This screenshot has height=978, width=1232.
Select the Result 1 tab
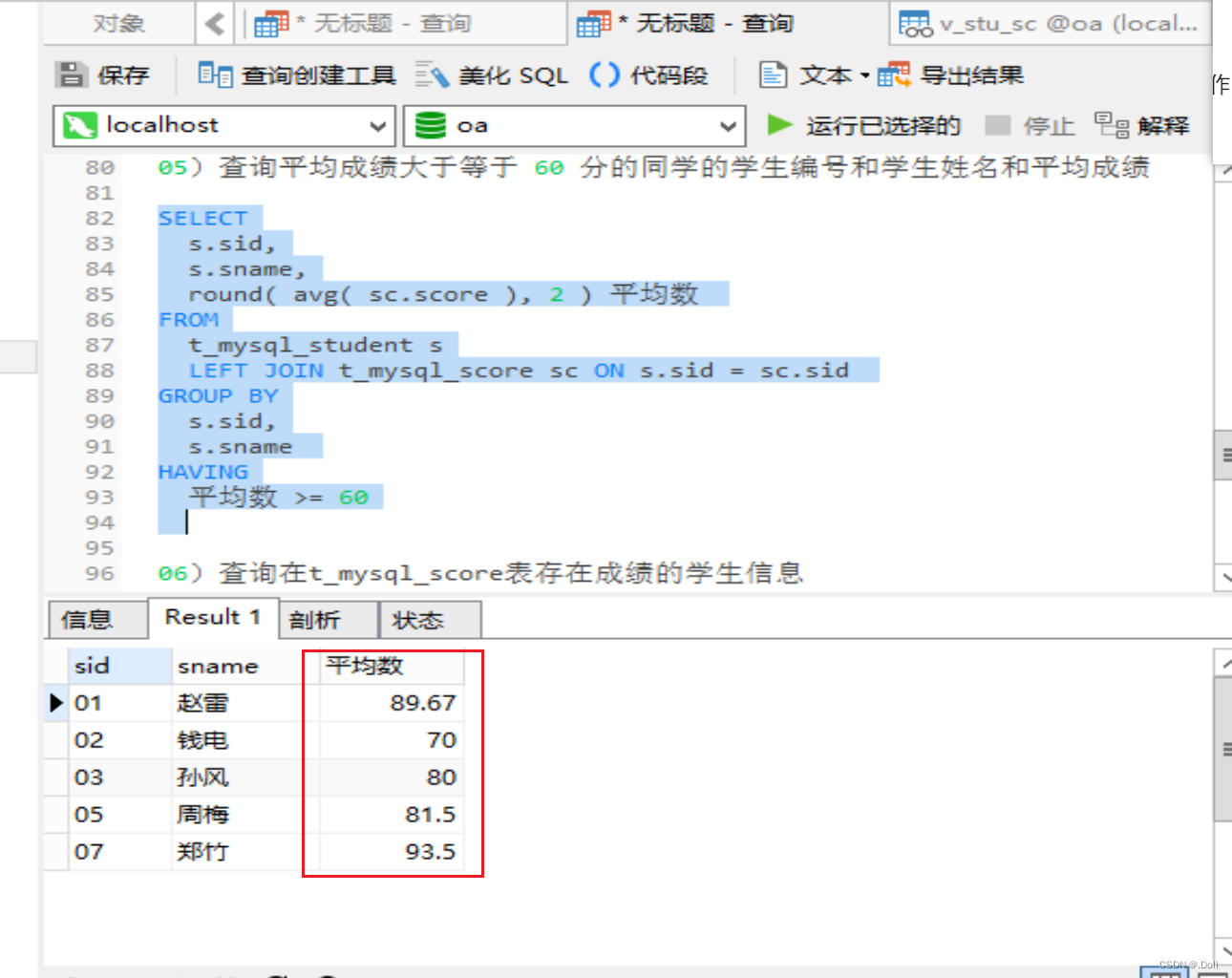[212, 617]
